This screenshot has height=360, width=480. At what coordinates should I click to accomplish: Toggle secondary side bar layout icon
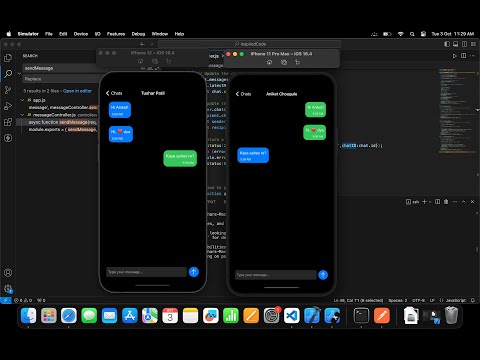click(x=464, y=44)
